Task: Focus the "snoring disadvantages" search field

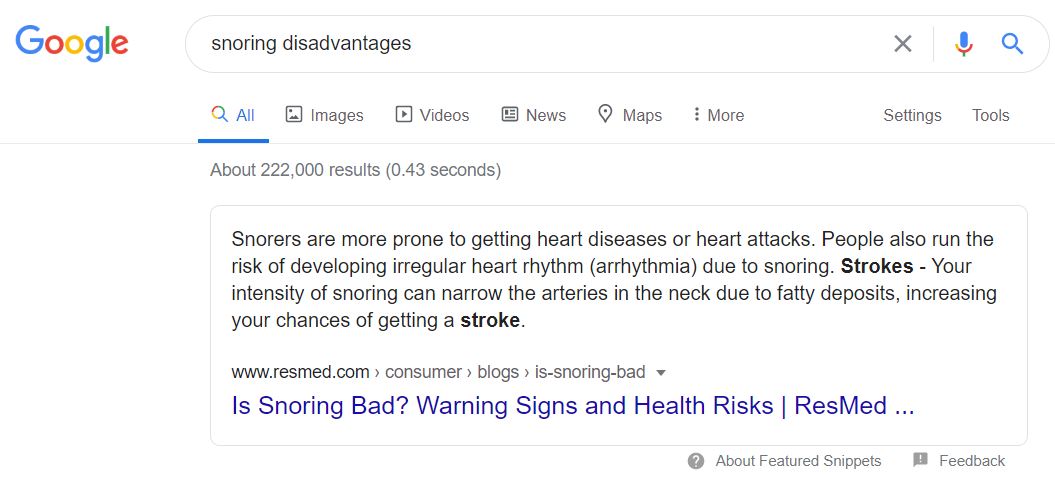Action: coord(540,44)
